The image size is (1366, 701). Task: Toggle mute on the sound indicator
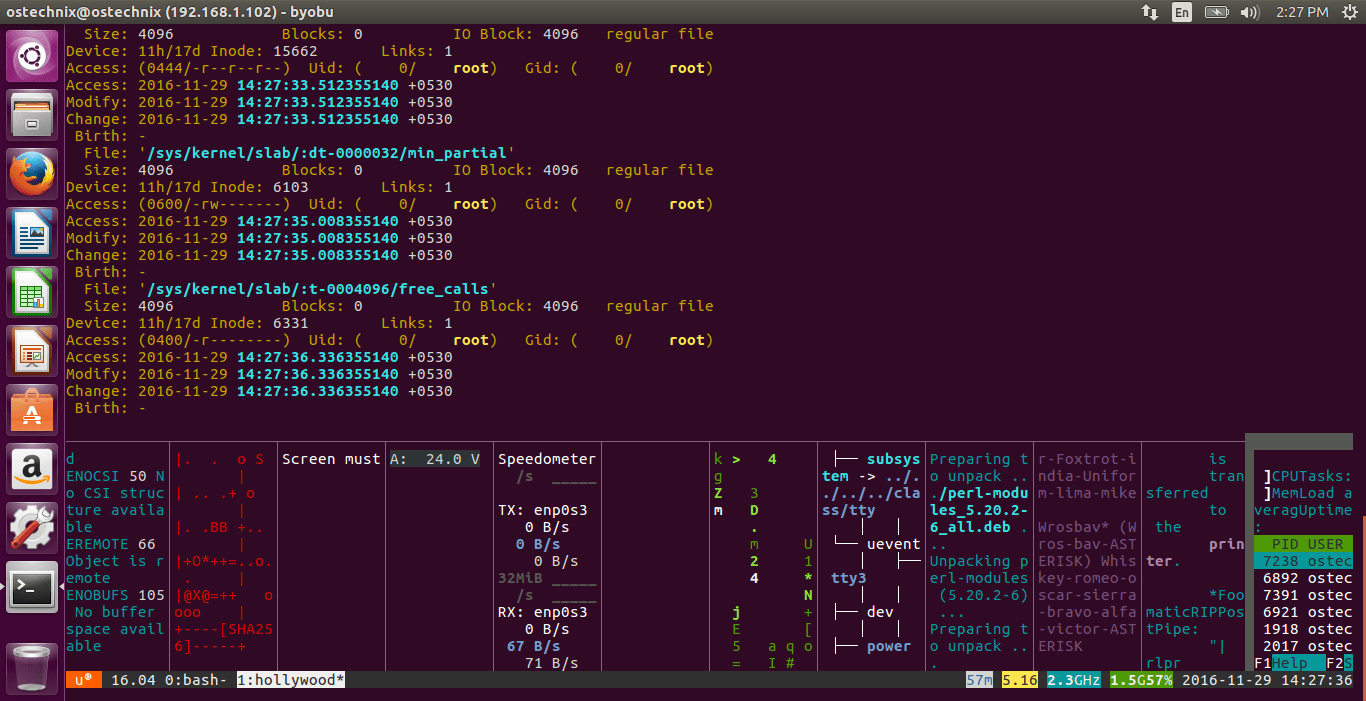tap(1250, 12)
